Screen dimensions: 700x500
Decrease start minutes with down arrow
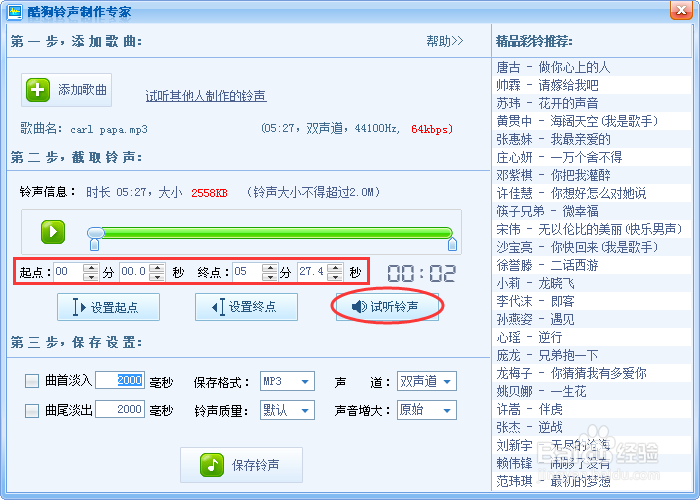pyautogui.click(x=91, y=276)
